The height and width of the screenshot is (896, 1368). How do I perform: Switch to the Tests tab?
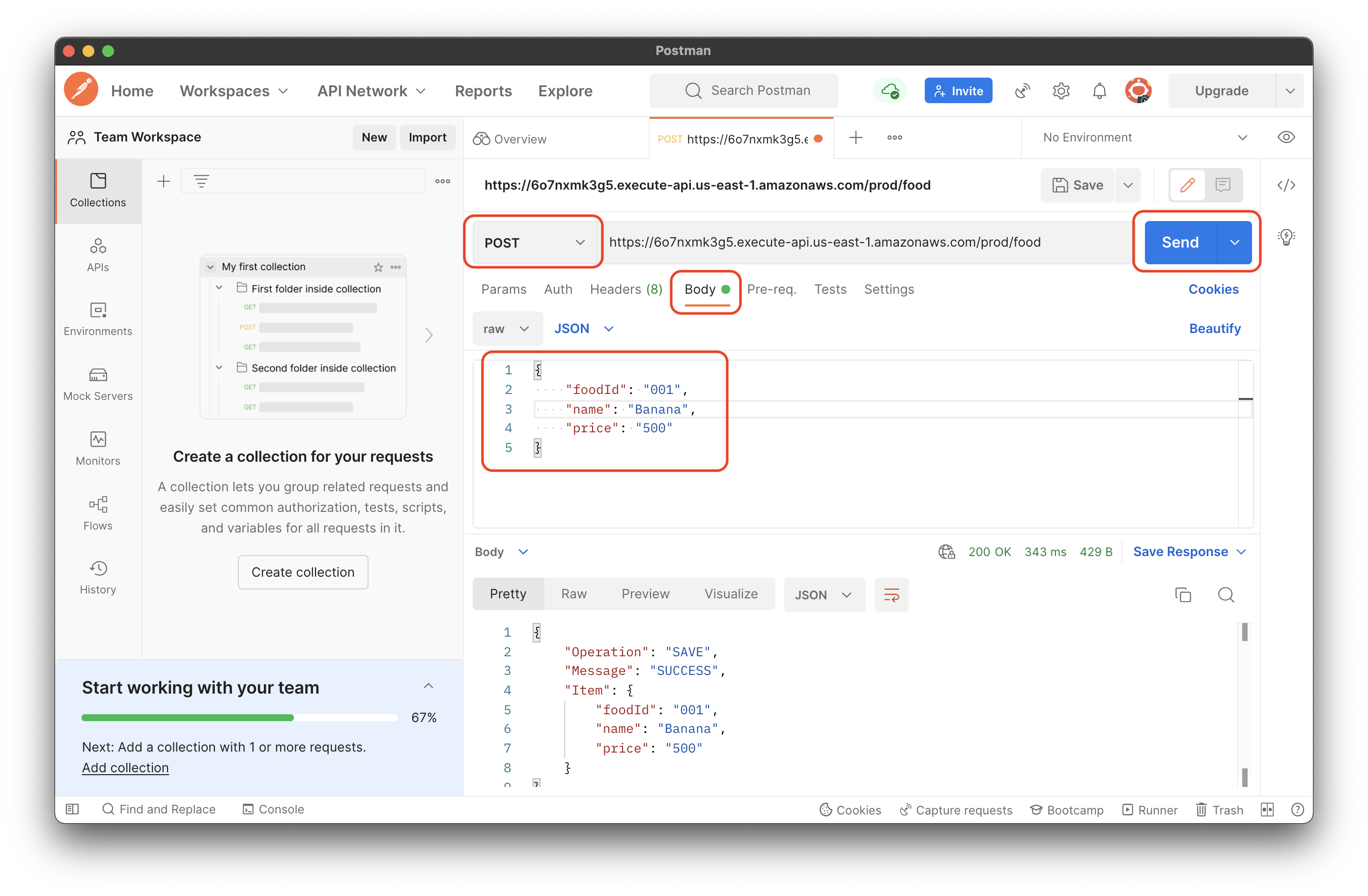[x=830, y=289]
